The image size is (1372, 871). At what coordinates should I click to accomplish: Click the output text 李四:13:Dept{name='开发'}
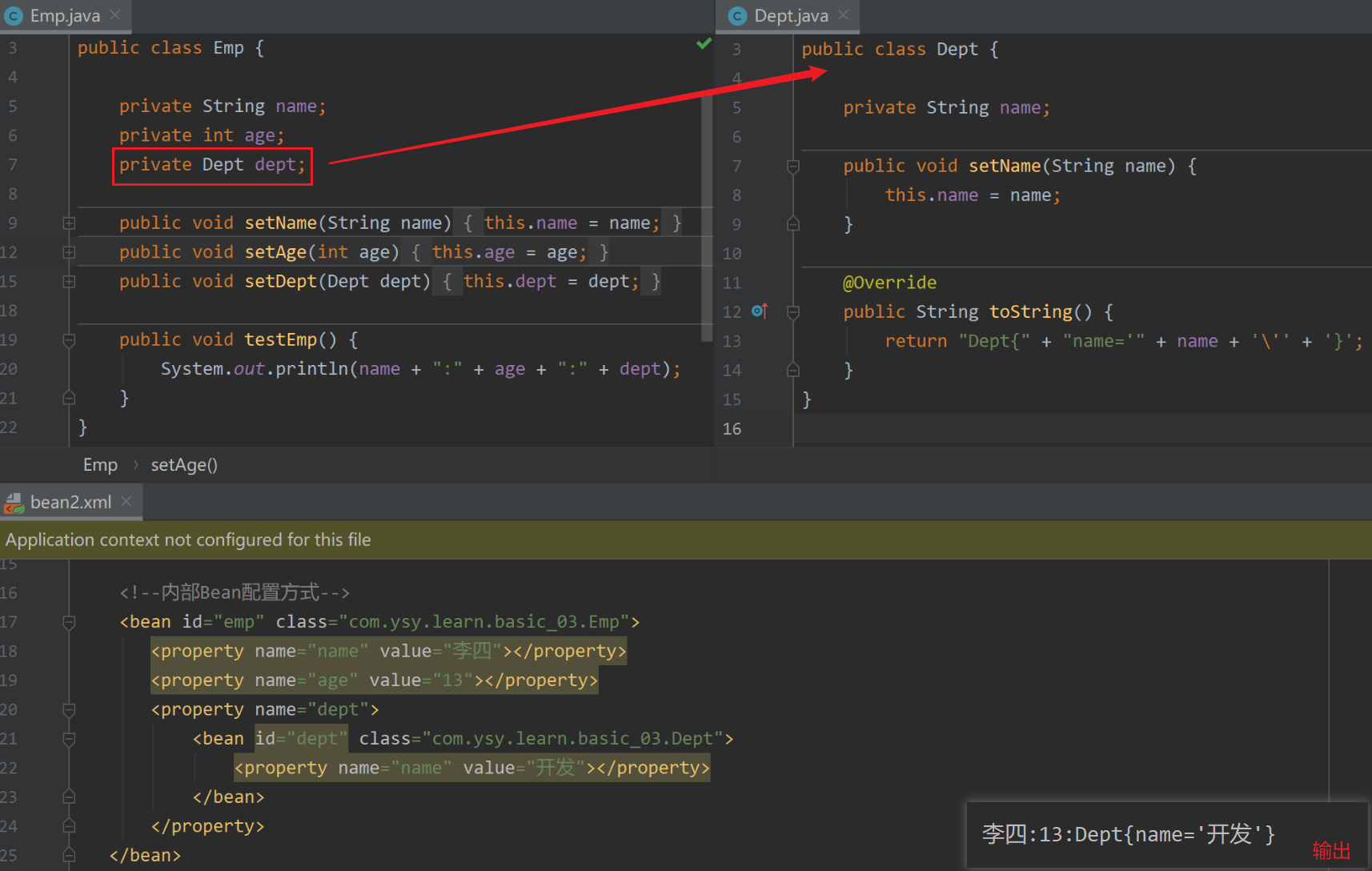tap(1129, 835)
